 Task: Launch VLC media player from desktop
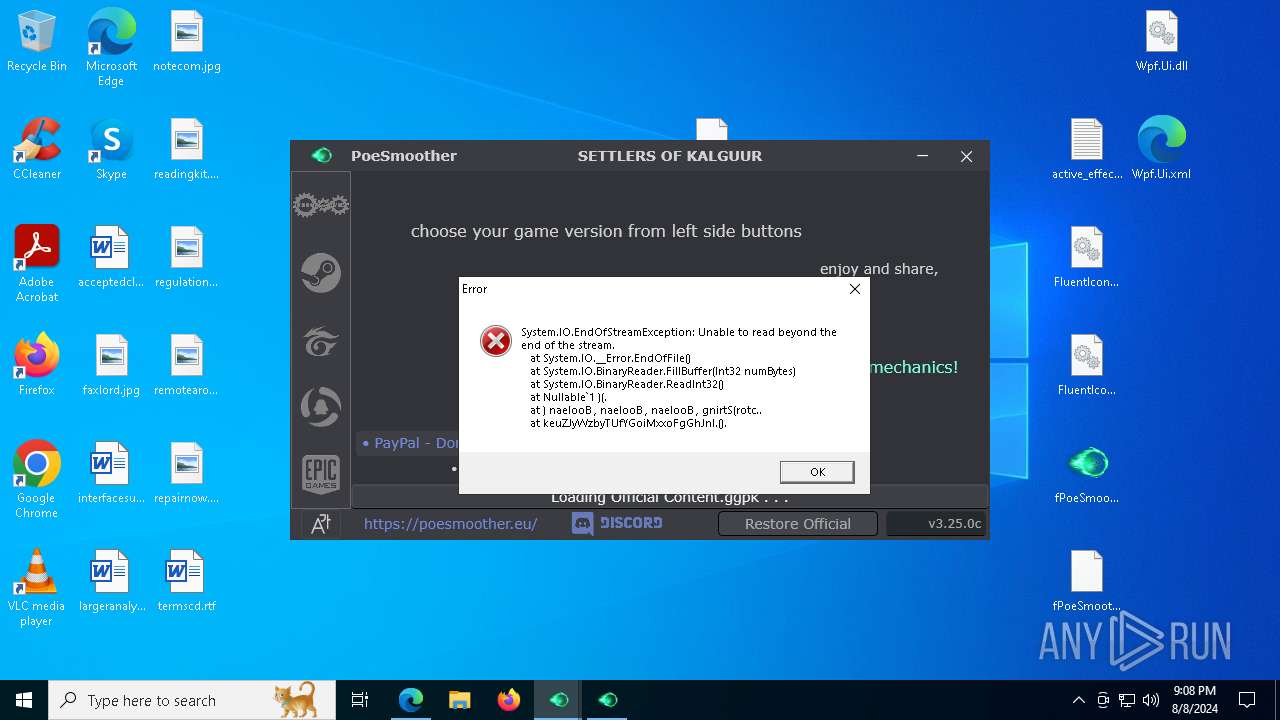click(37, 588)
